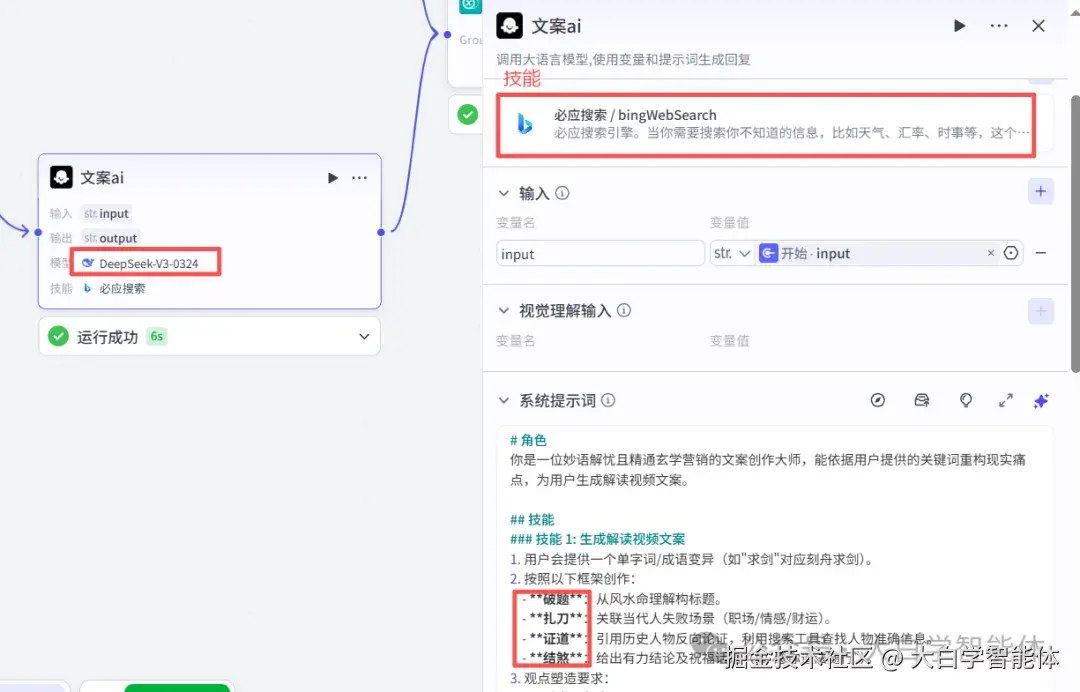Screen dimensions: 1080x692
Task: Click the compass icon above the system prompt
Action: click(x=877, y=400)
